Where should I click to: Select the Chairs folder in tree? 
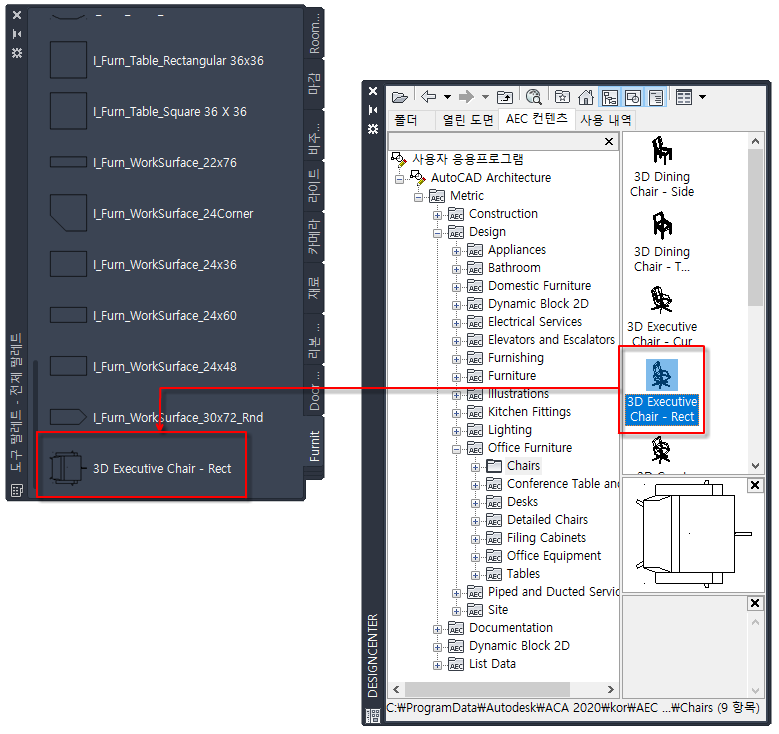523,466
